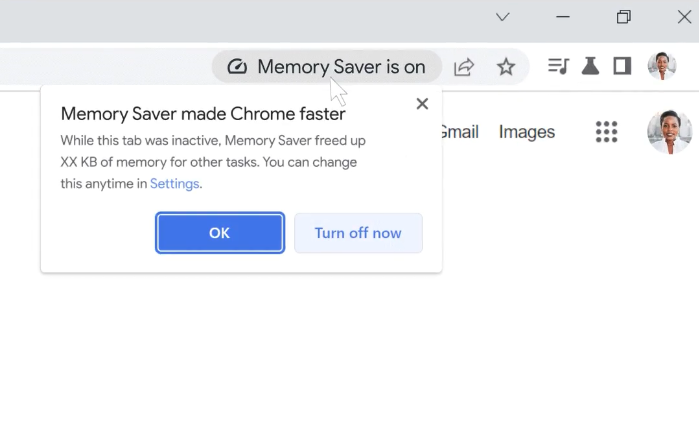Expand tab search chevron in title bar
Viewport: 699px width, 446px height.
pos(502,17)
